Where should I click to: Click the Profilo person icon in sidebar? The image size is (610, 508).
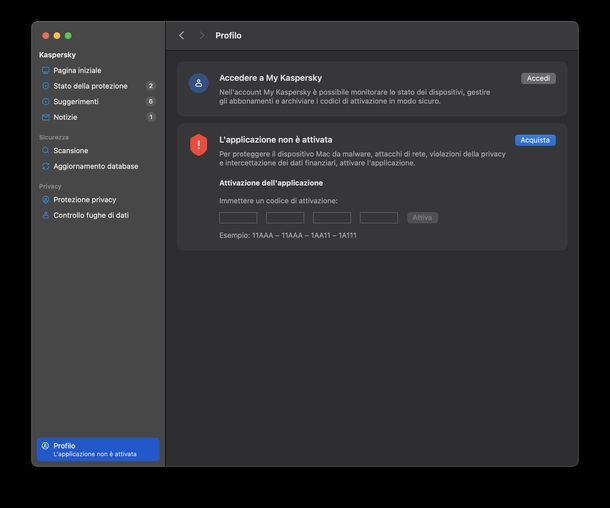click(45, 446)
